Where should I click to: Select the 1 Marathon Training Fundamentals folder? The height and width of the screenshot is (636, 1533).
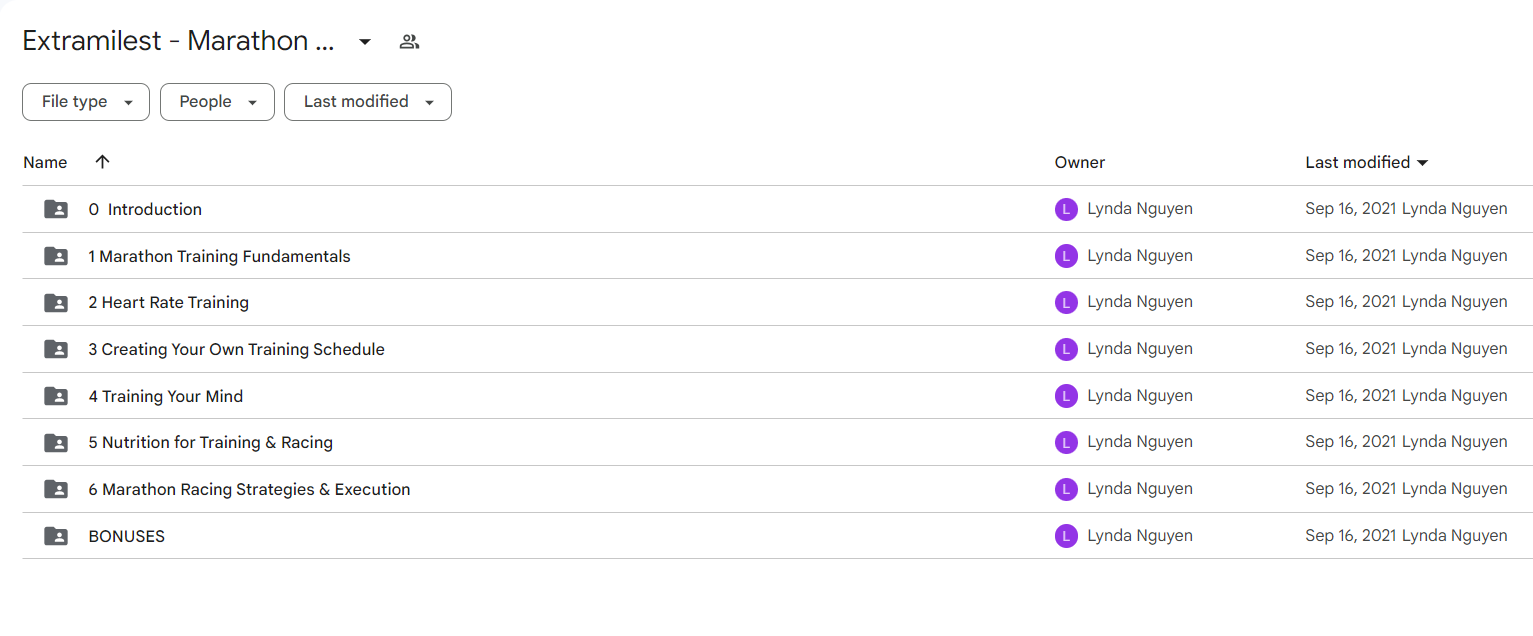777,256
